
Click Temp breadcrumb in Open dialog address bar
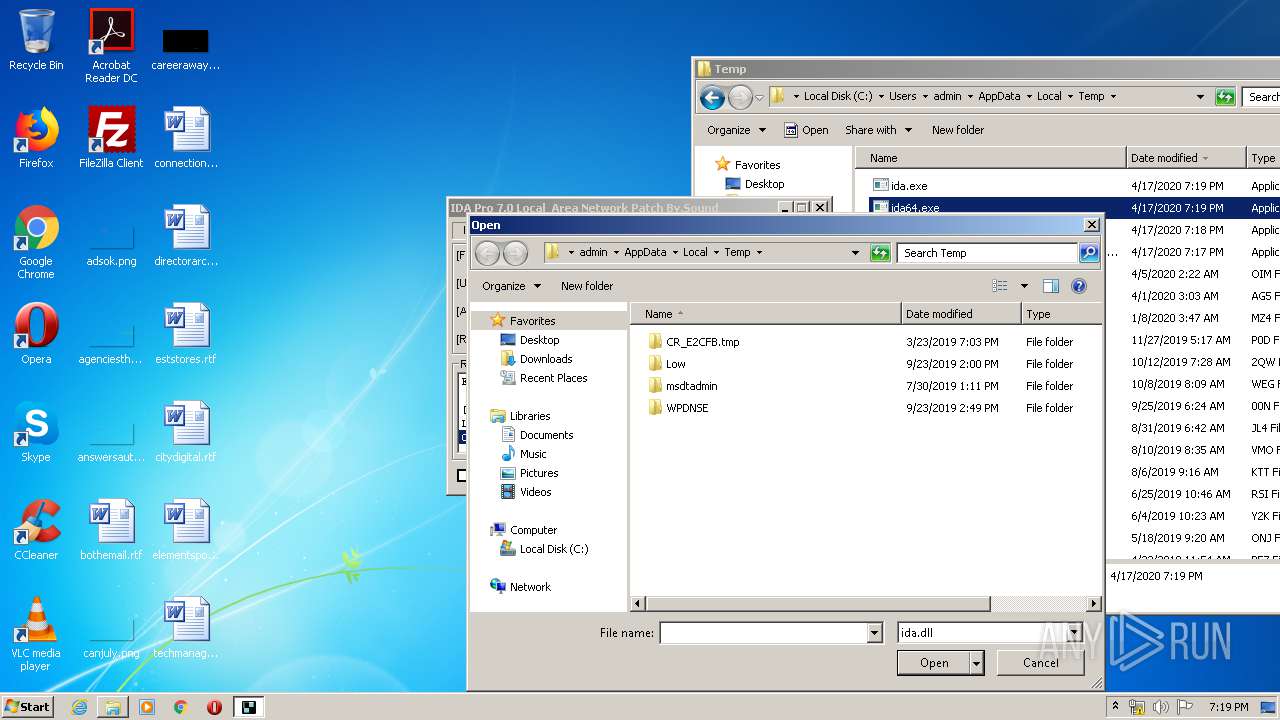coord(737,253)
